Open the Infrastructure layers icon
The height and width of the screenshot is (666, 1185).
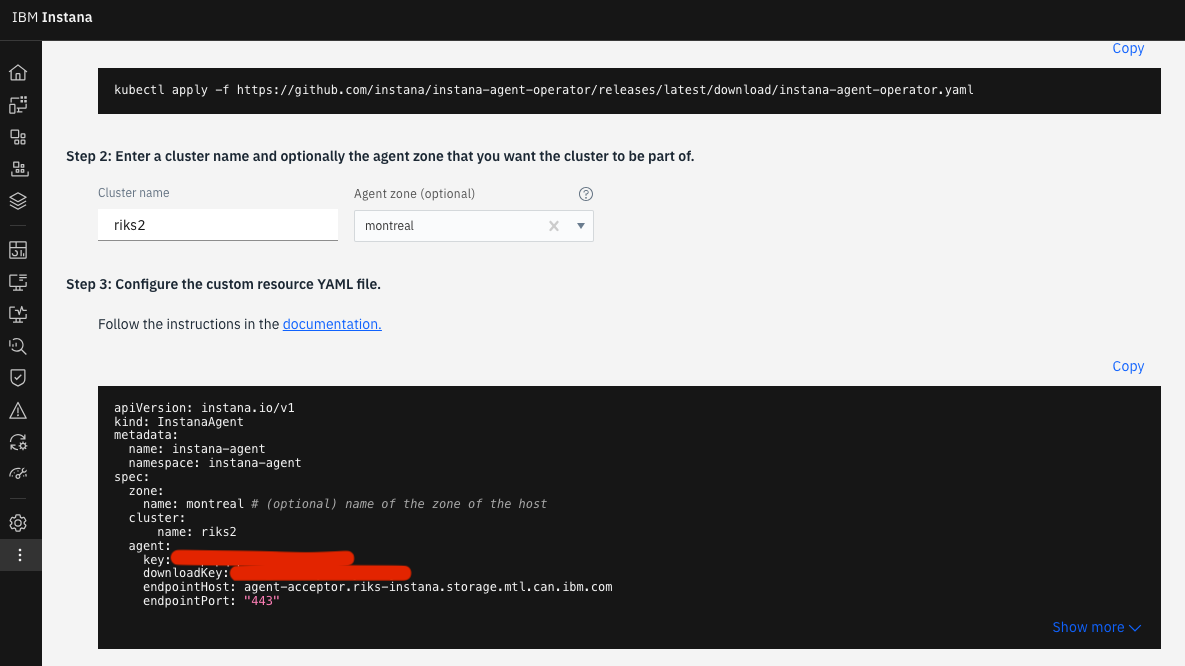point(18,201)
